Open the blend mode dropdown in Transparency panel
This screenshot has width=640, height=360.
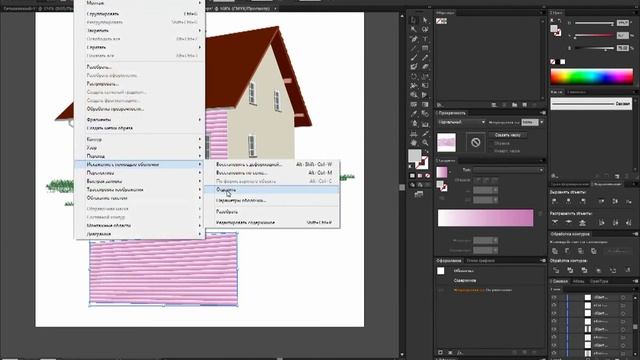tap(461, 122)
